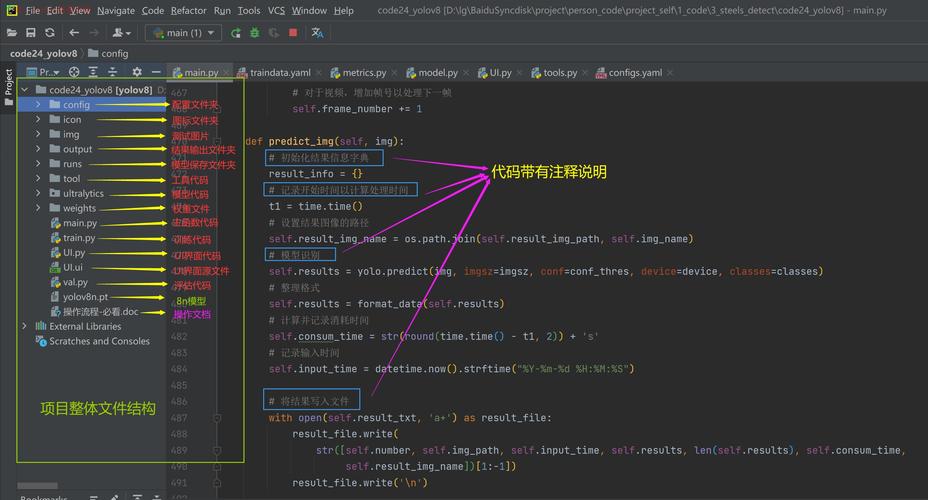The width and height of the screenshot is (928, 500).
Task: Open Project panel settings gear
Action: 137,73
